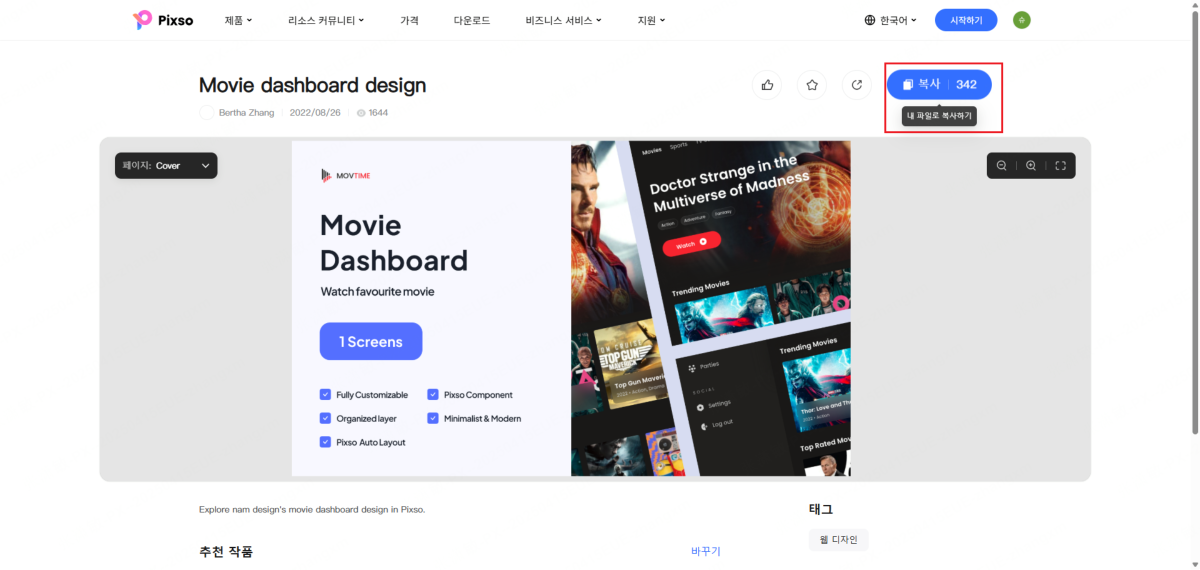Enter fullscreen preview mode

(1060, 166)
